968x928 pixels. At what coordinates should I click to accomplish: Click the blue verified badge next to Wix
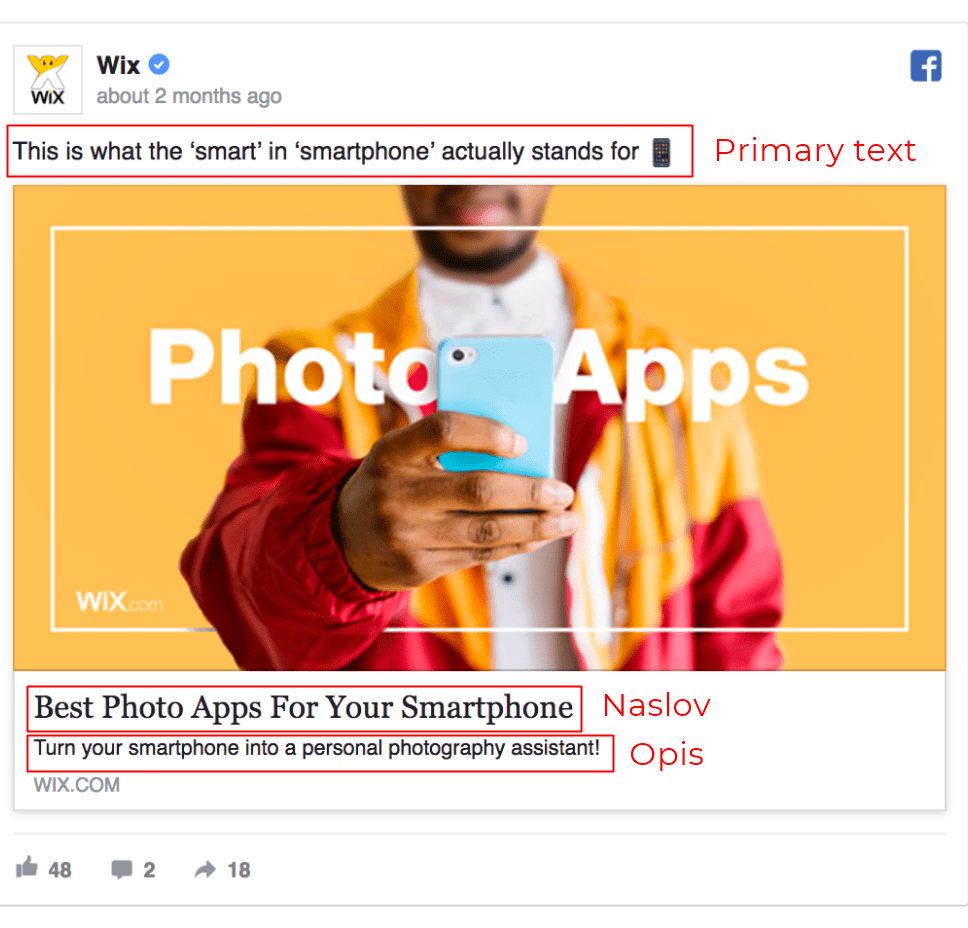click(159, 64)
